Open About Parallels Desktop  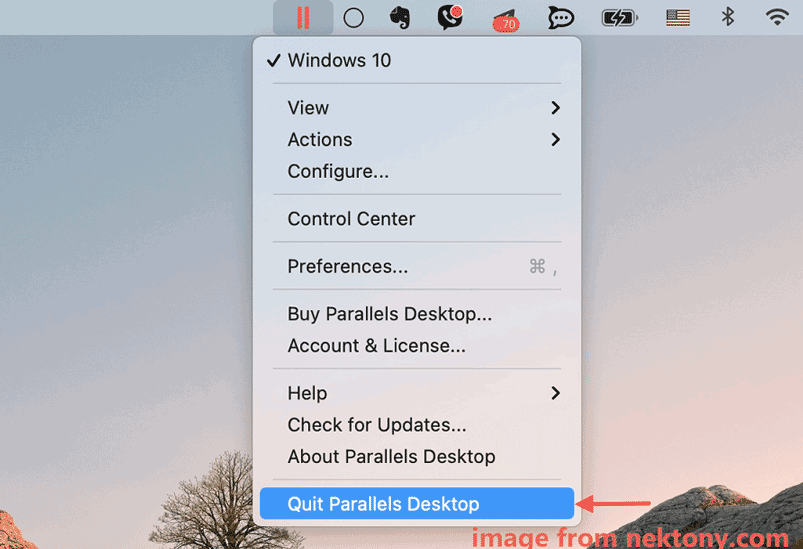pyautogui.click(x=417, y=456)
